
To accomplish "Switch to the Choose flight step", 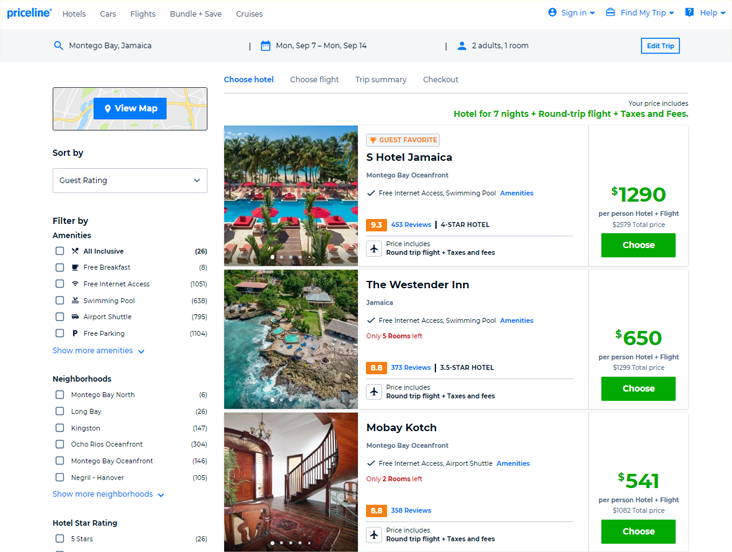I will tap(314, 79).
